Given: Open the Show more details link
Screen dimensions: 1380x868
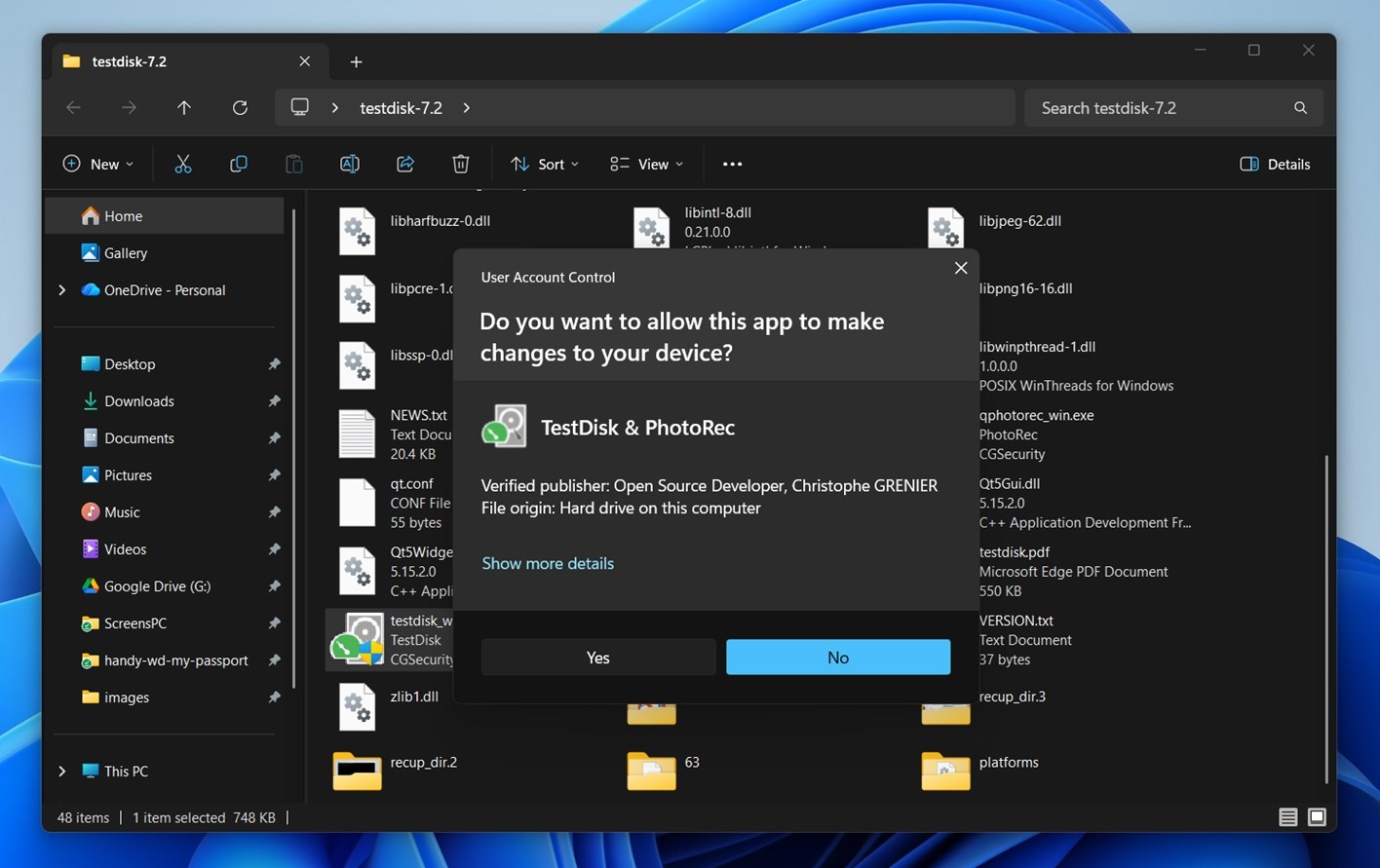Looking at the screenshot, I should (548, 563).
